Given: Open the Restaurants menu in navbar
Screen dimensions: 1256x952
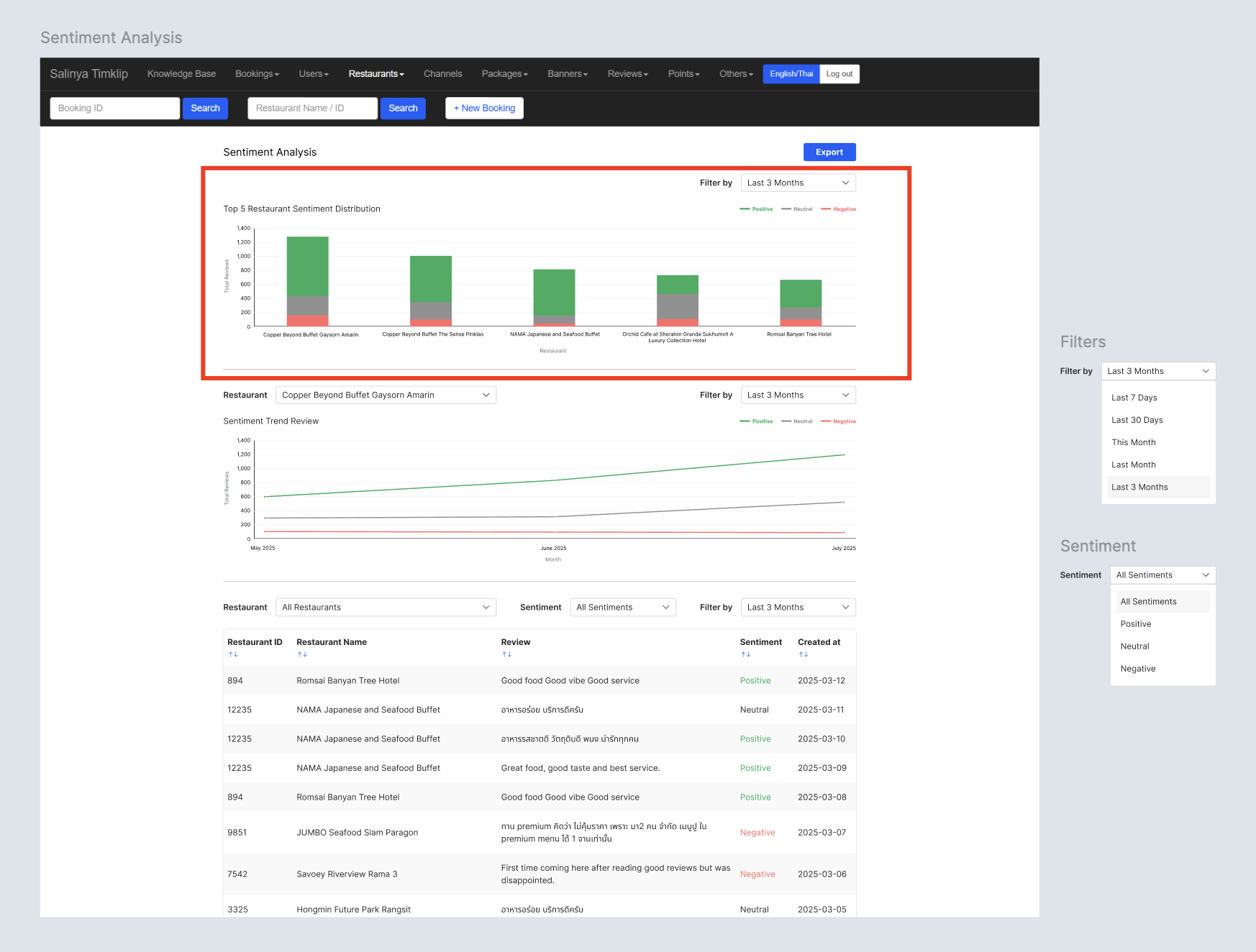Looking at the screenshot, I should (x=376, y=74).
